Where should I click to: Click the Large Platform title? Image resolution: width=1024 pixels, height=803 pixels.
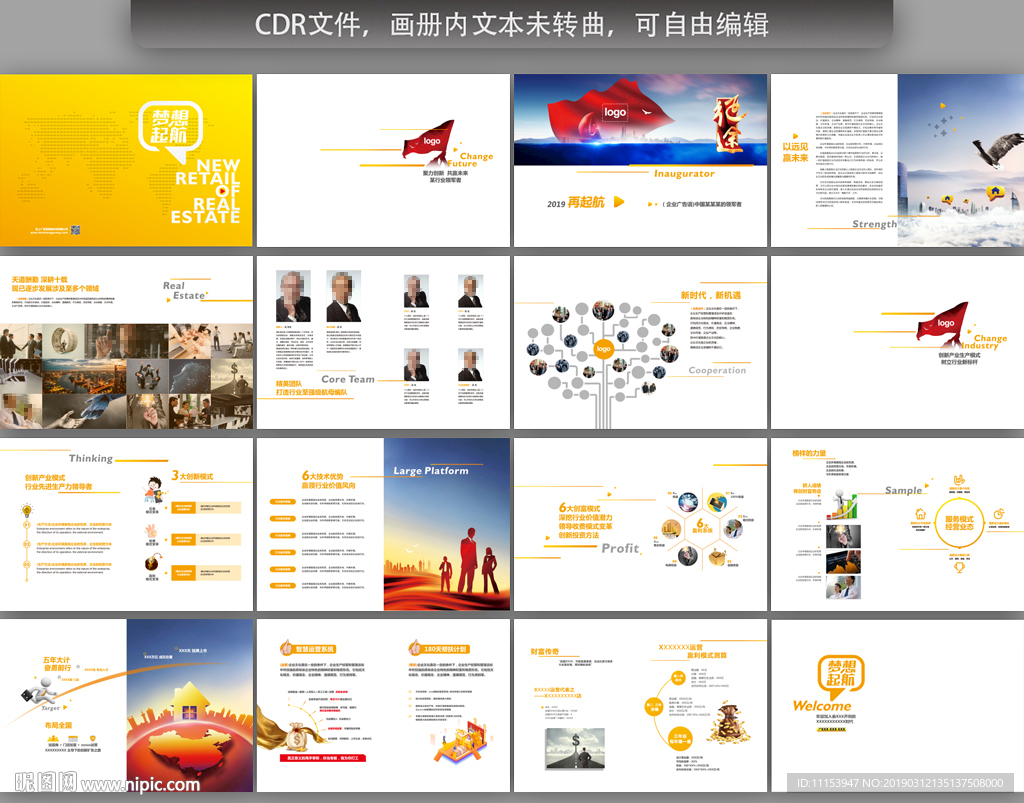[431, 471]
